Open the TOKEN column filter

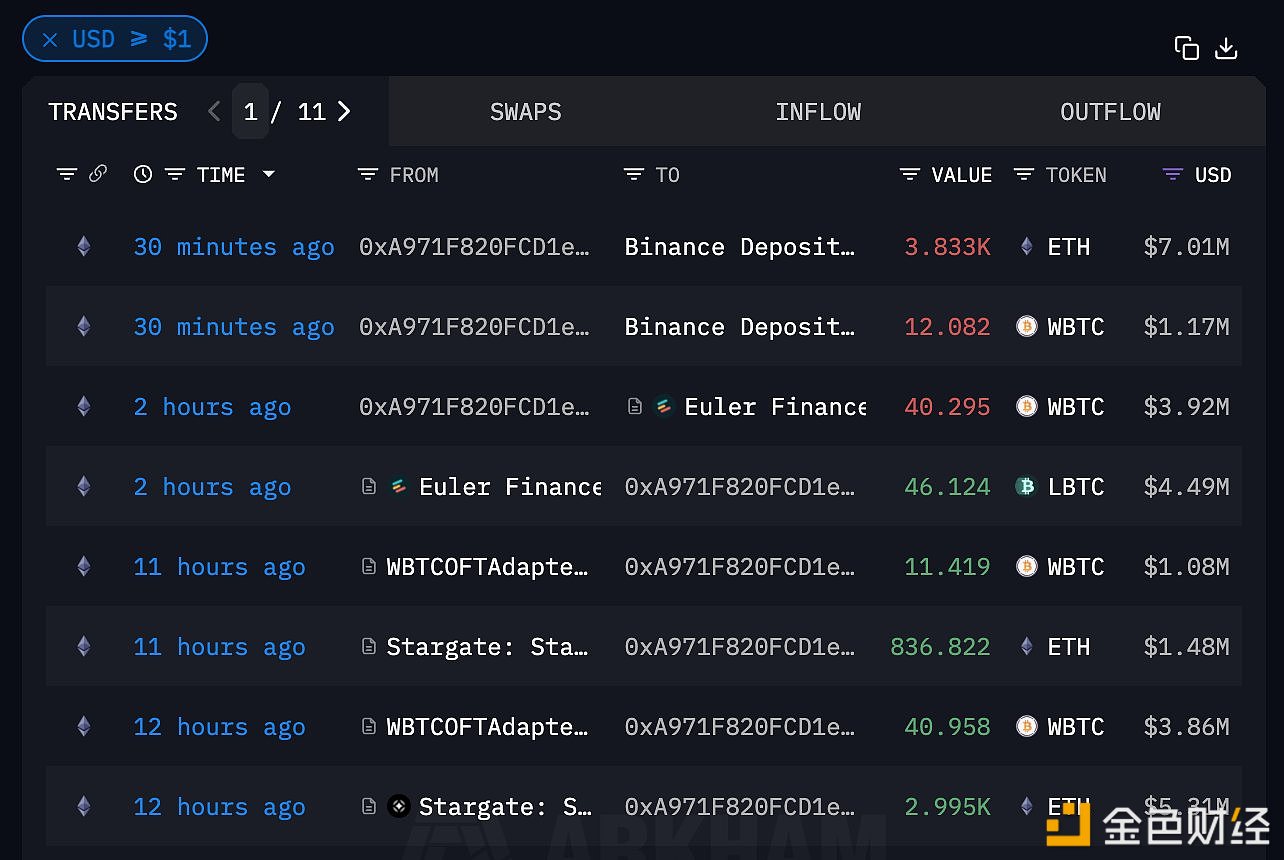1024,174
